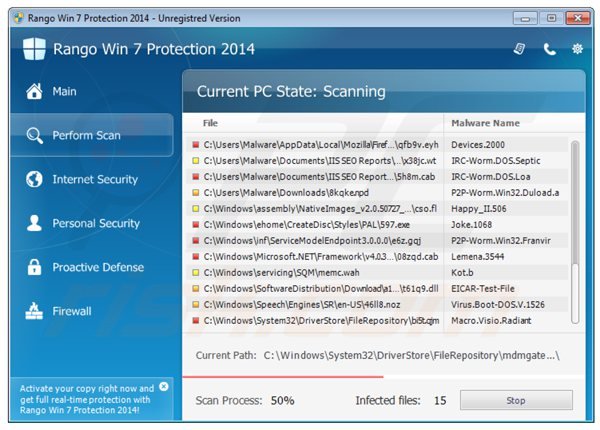The height and width of the screenshot is (430, 600).
Task: Click red threat icon for 08zqd.cab
Action: tap(196, 257)
